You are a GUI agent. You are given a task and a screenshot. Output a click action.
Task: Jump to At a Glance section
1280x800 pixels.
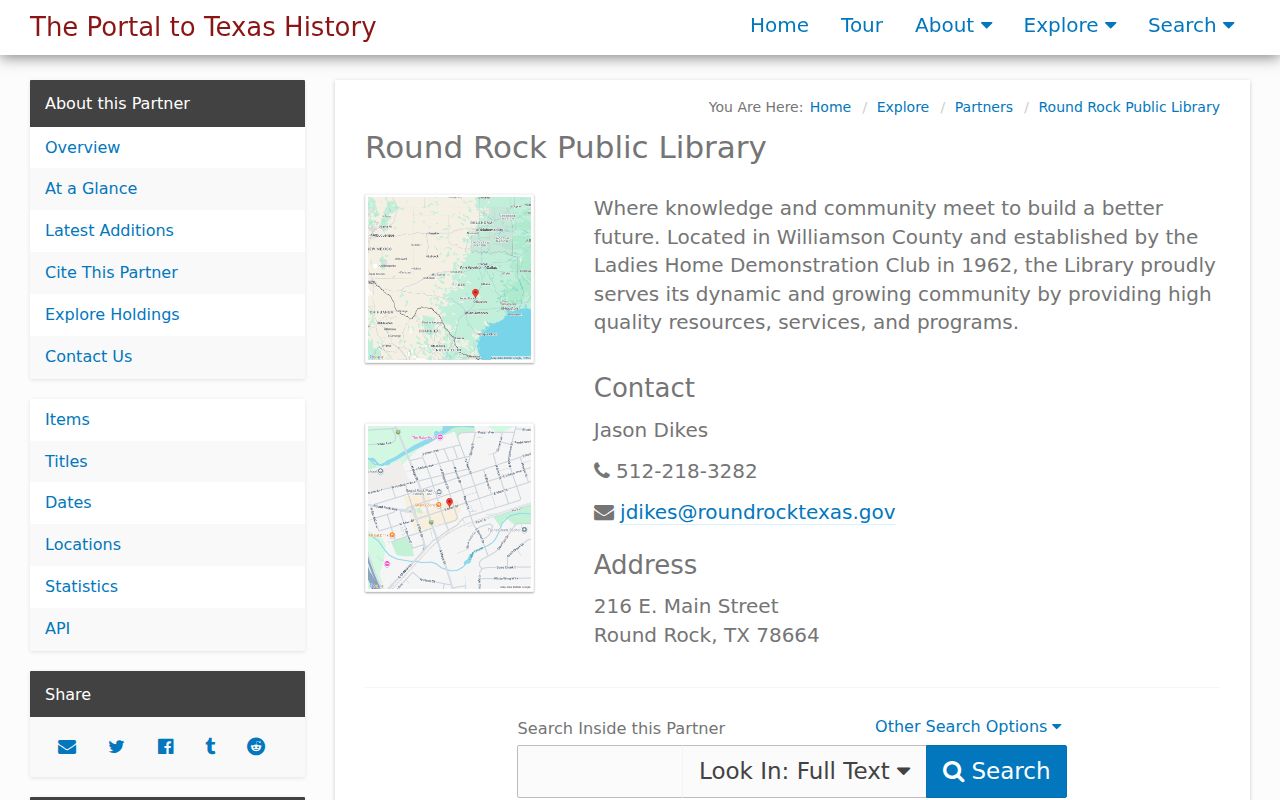click(167, 189)
